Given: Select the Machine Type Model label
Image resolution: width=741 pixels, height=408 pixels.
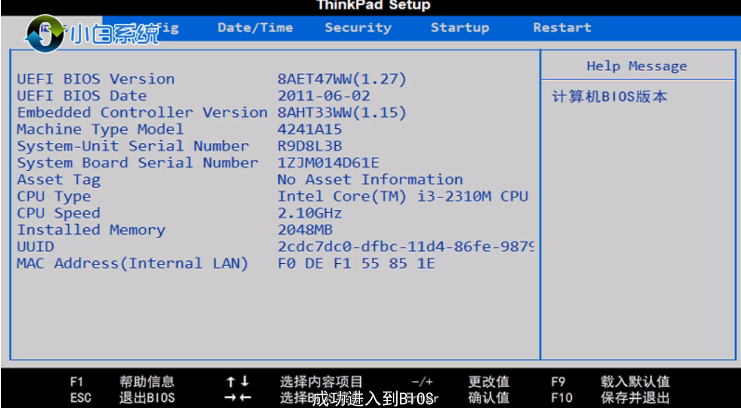Looking at the screenshot, I should [x=100, y=130].
